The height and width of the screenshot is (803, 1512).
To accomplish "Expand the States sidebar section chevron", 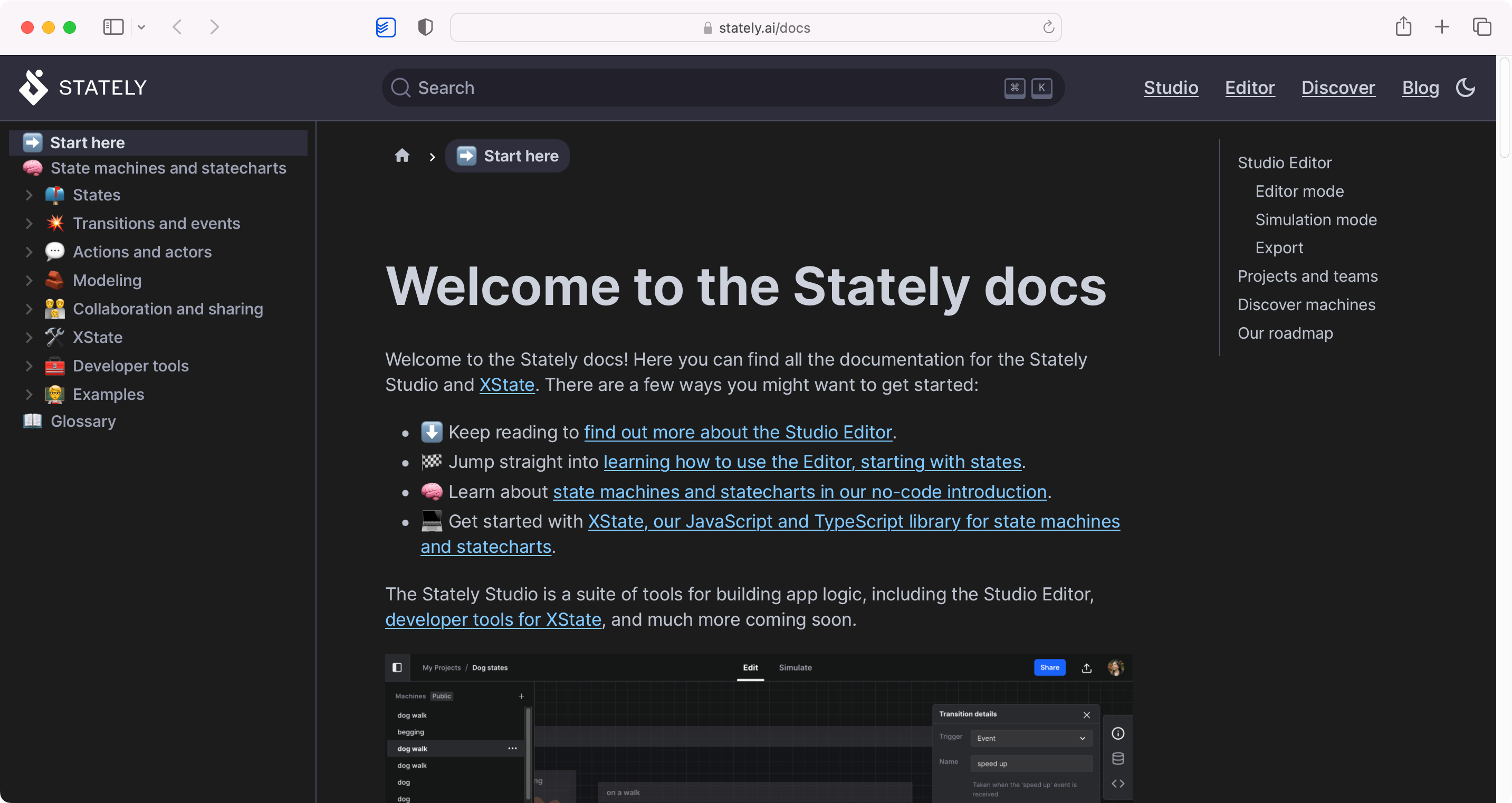I will click(x=28, y=195).
